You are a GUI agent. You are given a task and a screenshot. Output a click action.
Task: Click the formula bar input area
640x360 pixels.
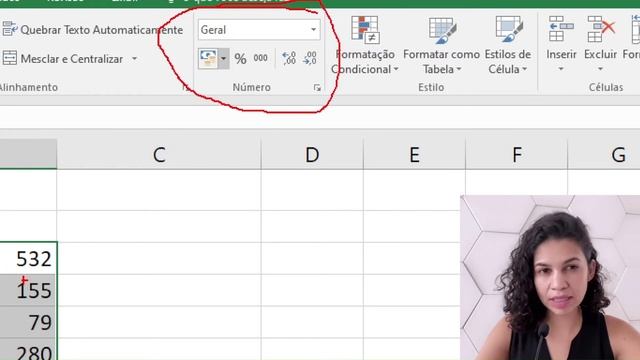pyautogui.click(x=320, y=118)
